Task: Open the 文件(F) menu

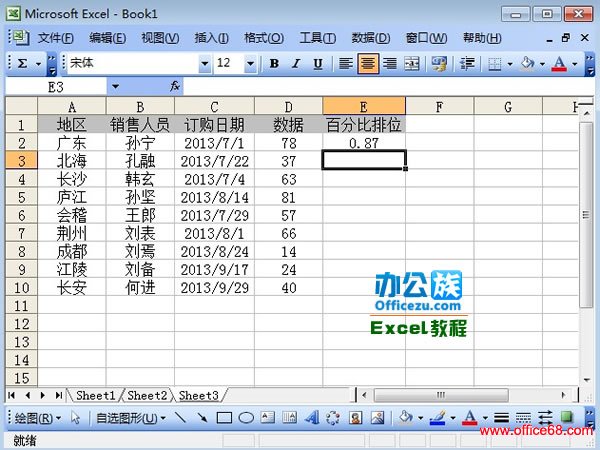Action: click(56, 38)
